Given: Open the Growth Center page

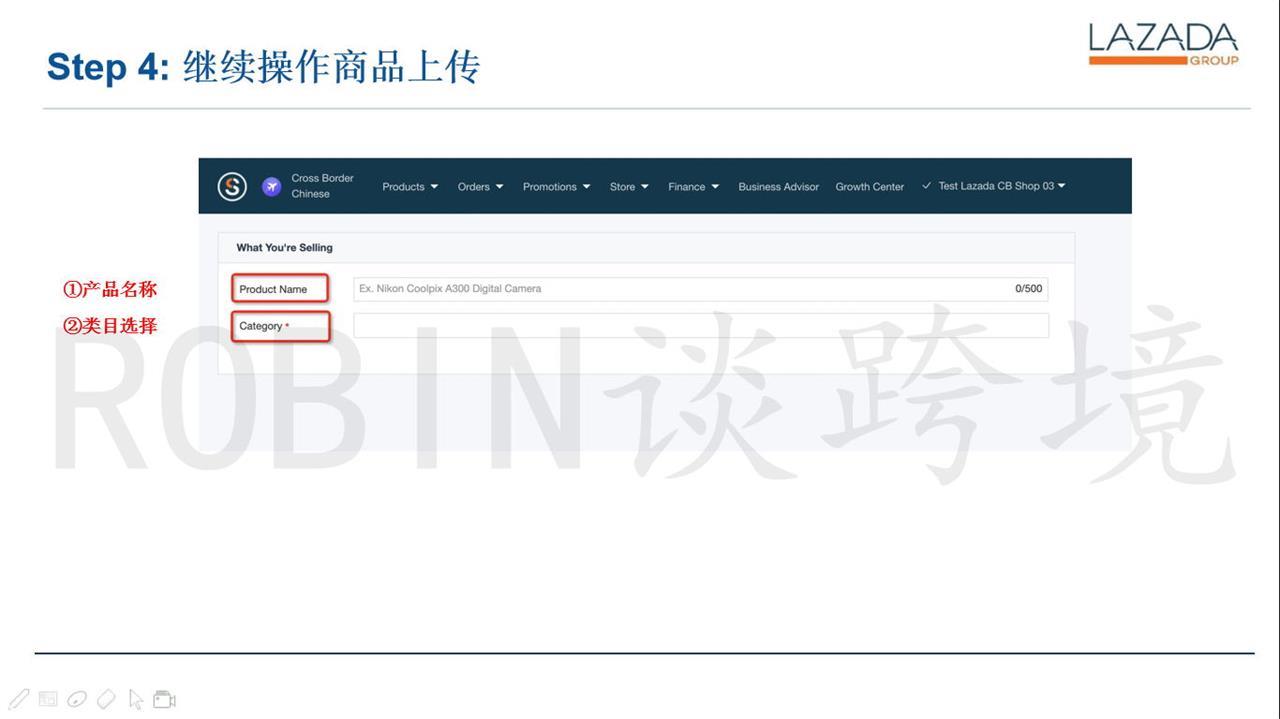Looking at the screenshot, I should (869, 187).
